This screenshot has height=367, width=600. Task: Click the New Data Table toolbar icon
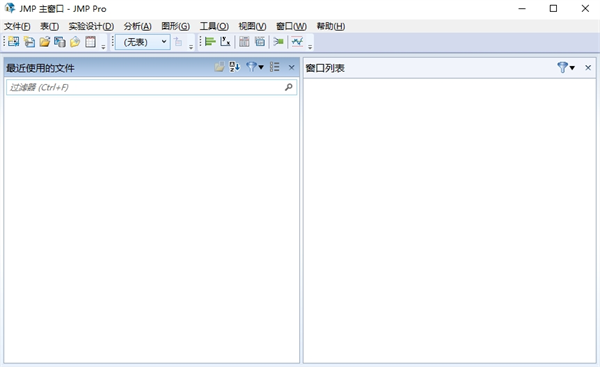[x=13, y=41]
